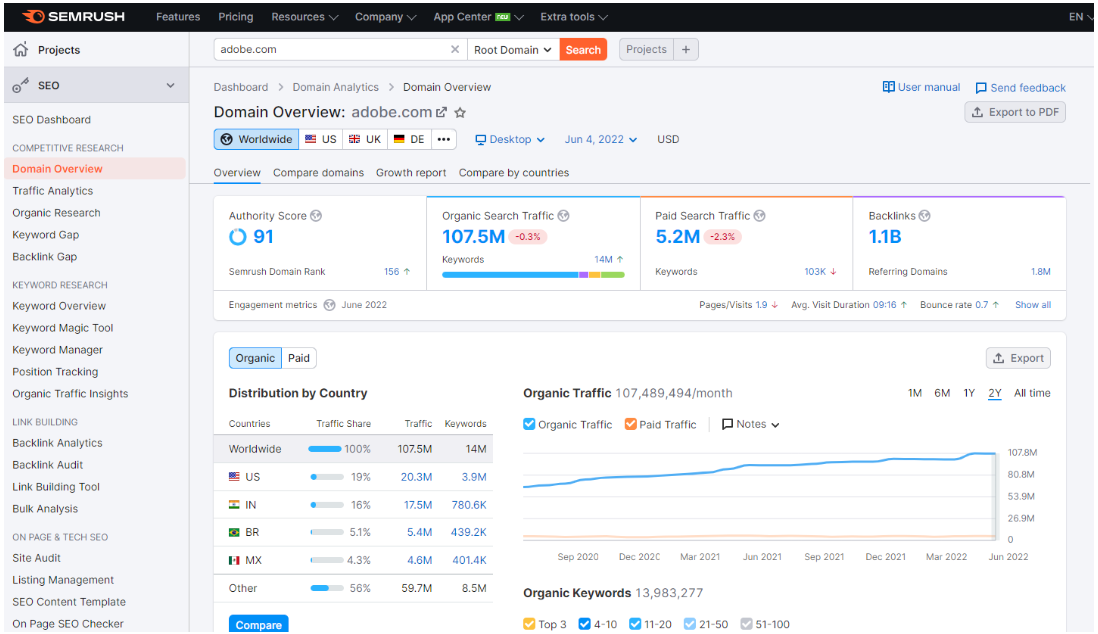Click the Notes icon in chart
The height and width of the screenshot is (634, 1098).
pos(728,424)
